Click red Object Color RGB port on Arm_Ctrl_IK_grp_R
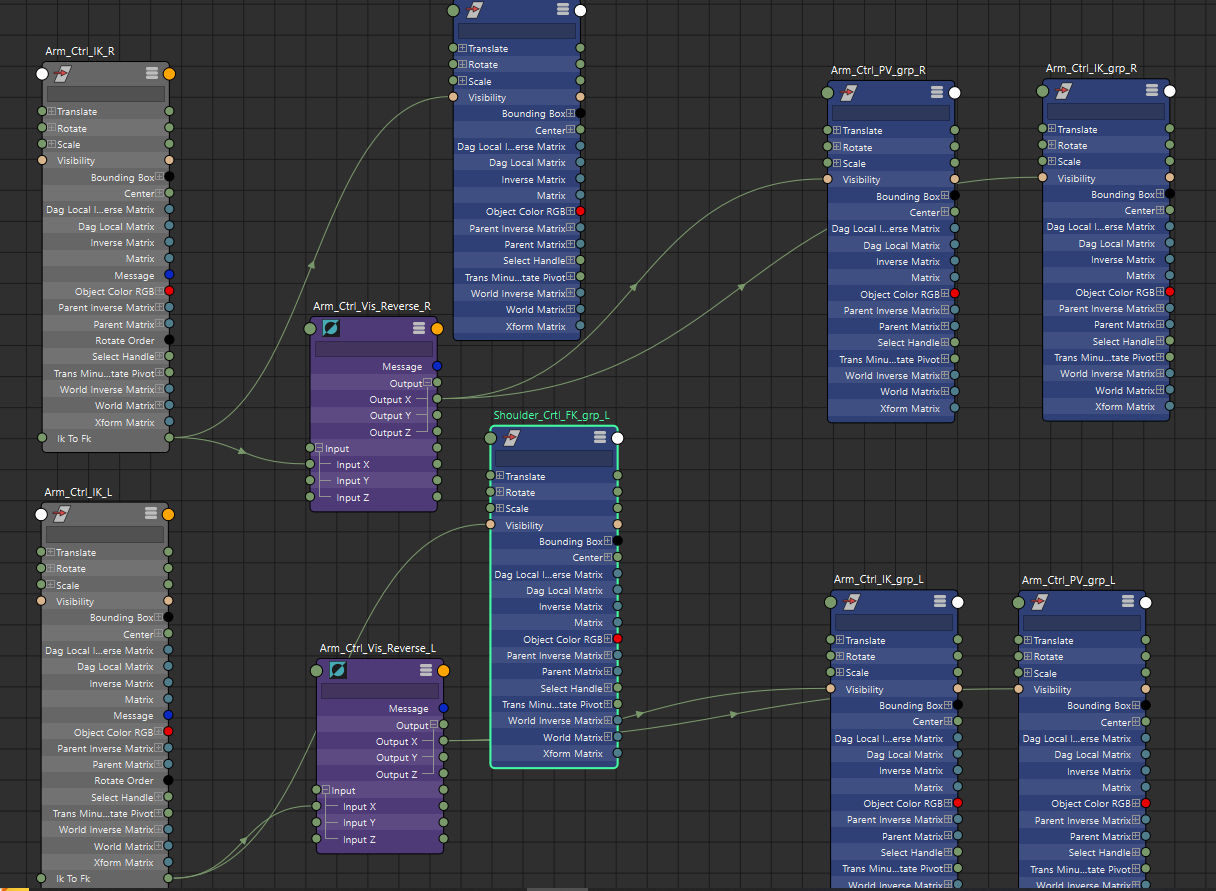Image resolution: width=1216 pixels, height=891 pixels. coord(1169,292)
